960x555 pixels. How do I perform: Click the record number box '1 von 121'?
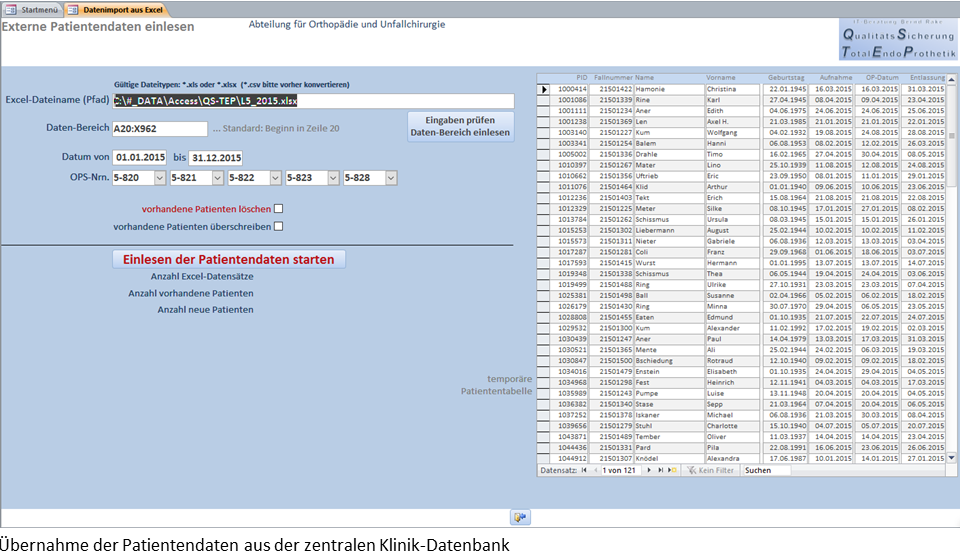point(619,470)
